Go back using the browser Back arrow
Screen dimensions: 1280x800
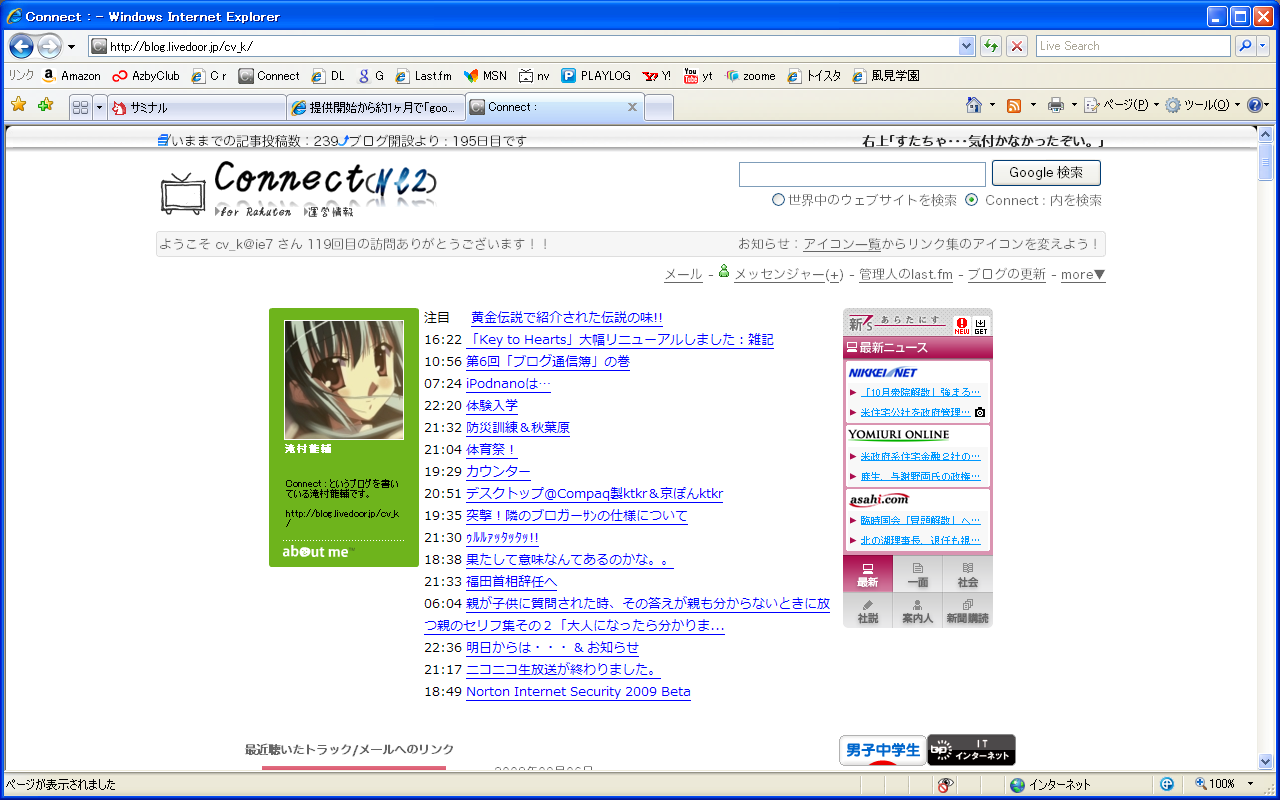tap(22, 46)
